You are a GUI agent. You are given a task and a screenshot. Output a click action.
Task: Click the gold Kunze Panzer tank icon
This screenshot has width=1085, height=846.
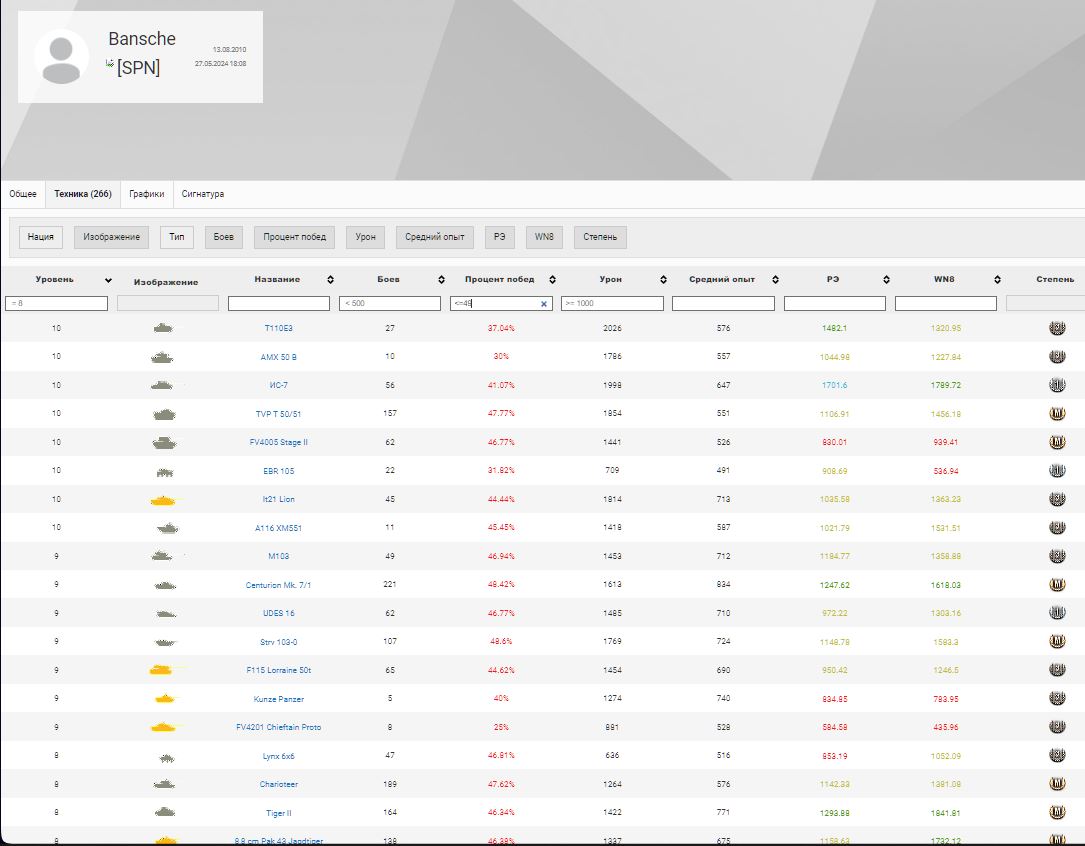click(165, 699)
